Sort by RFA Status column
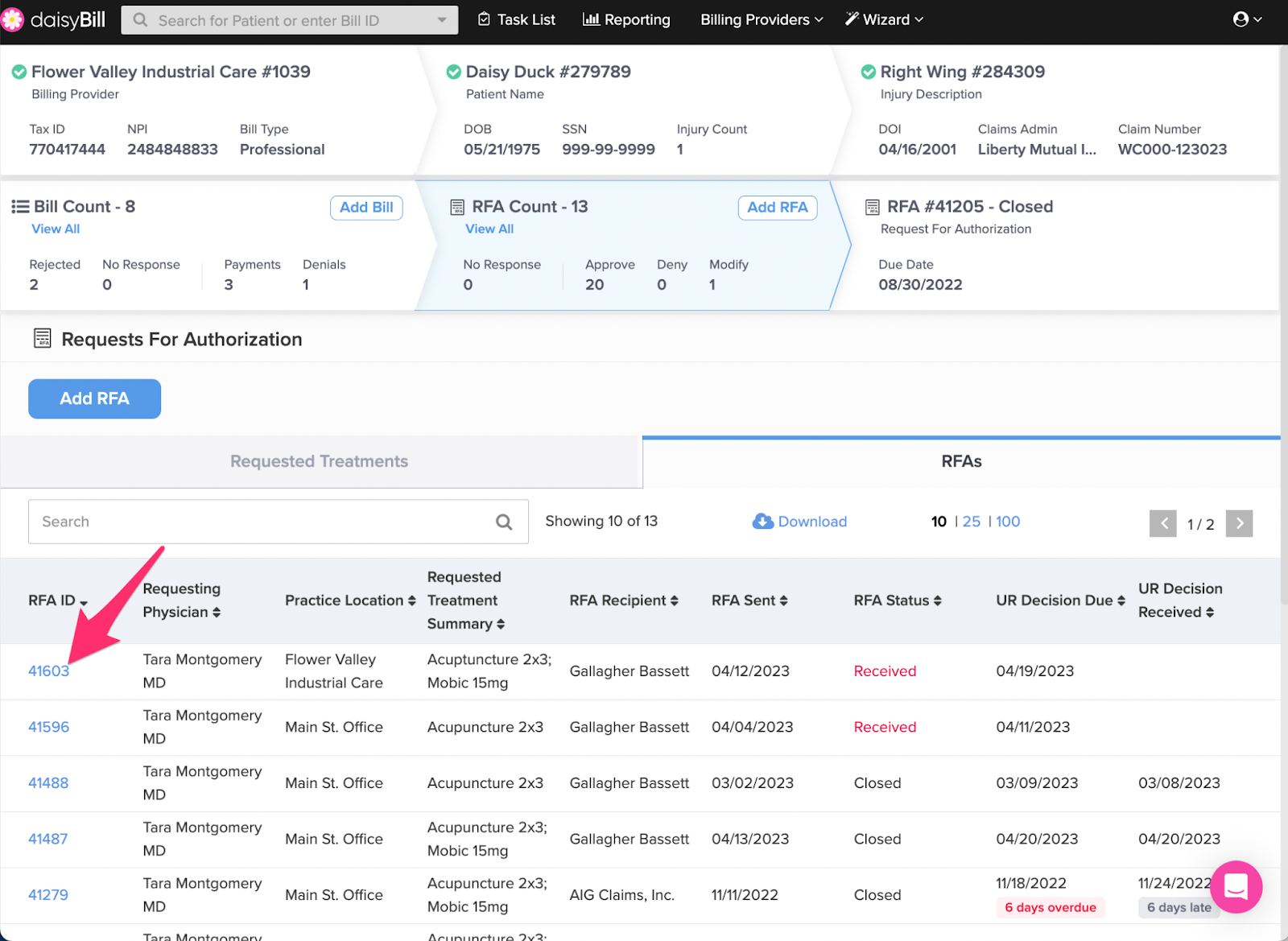This screenshot has width=1288, height=941. pyautogui.click(x=938, y=601)
